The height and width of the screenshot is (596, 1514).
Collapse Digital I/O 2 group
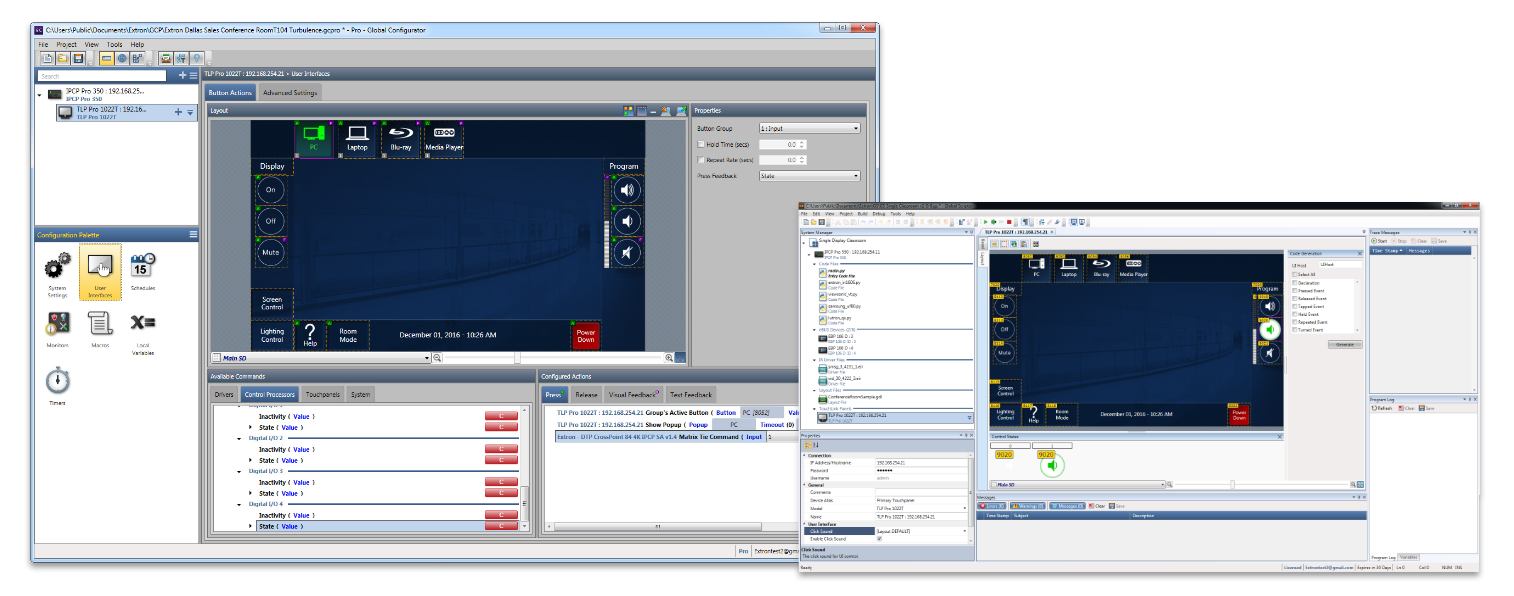pos(238,438)
